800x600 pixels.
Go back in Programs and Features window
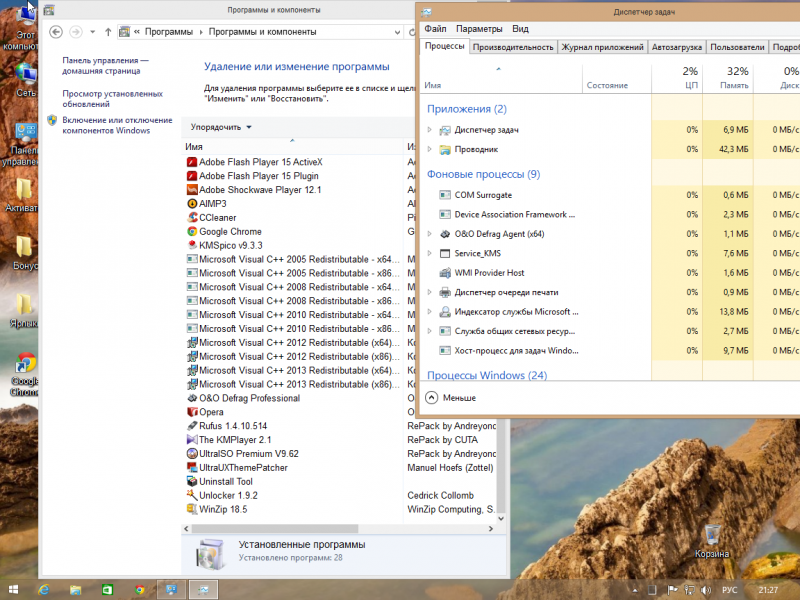point(56,32)
